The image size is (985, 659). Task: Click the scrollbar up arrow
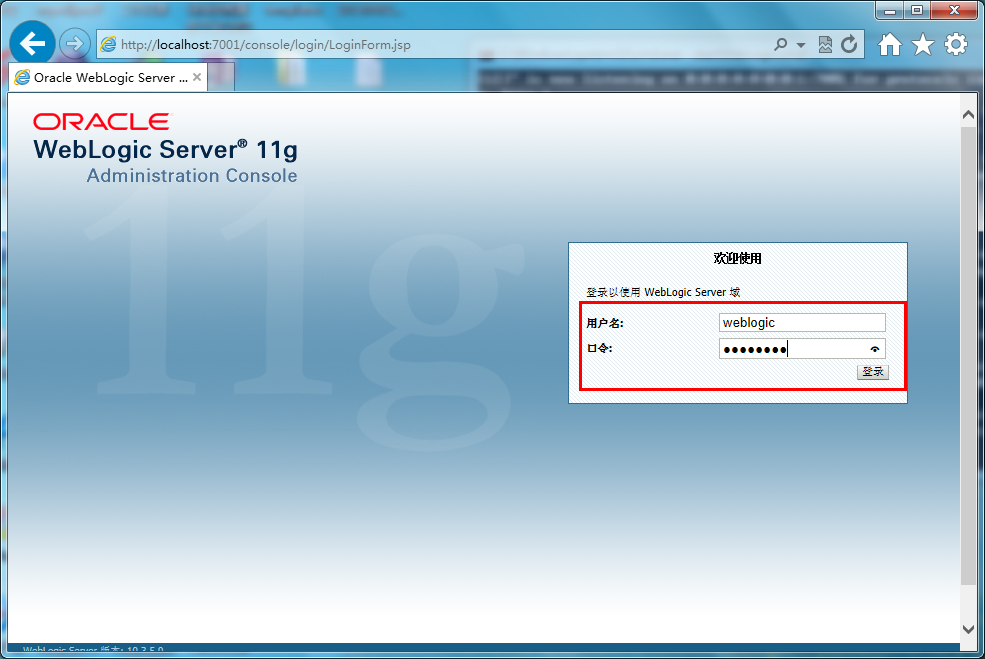pos(968,115)
